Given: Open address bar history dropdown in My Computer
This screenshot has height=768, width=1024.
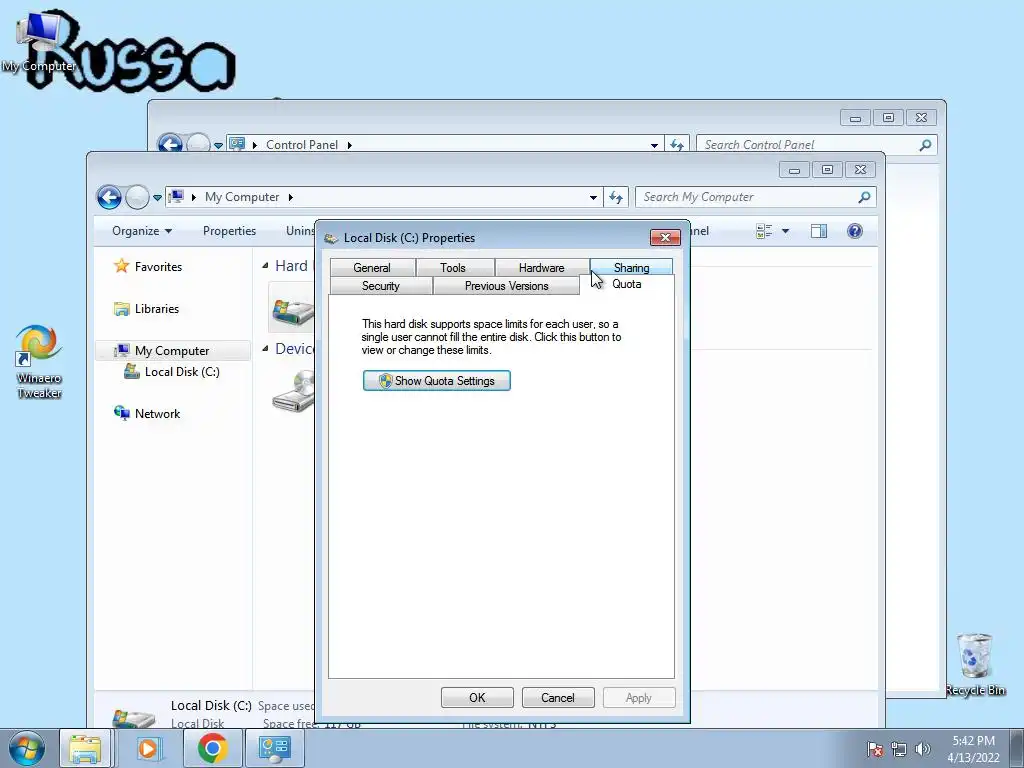Looking at the screenshot, I should coord(593,197).
